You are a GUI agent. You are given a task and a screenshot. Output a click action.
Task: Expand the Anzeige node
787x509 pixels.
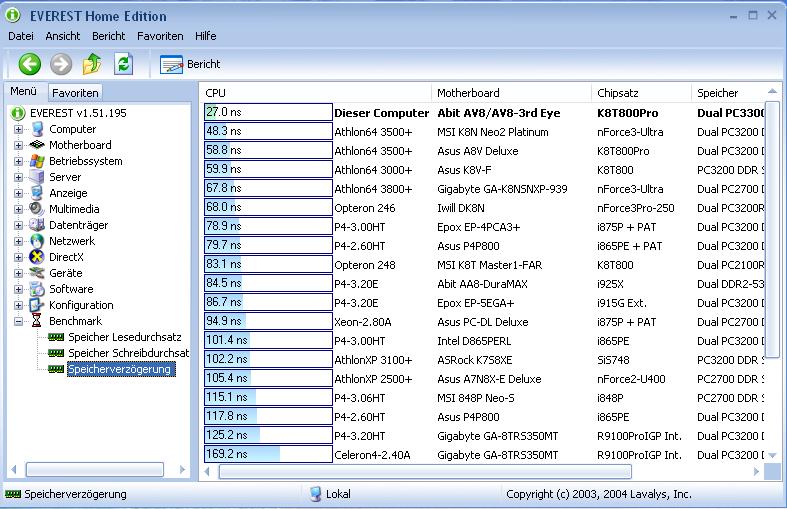pos(18,193)
